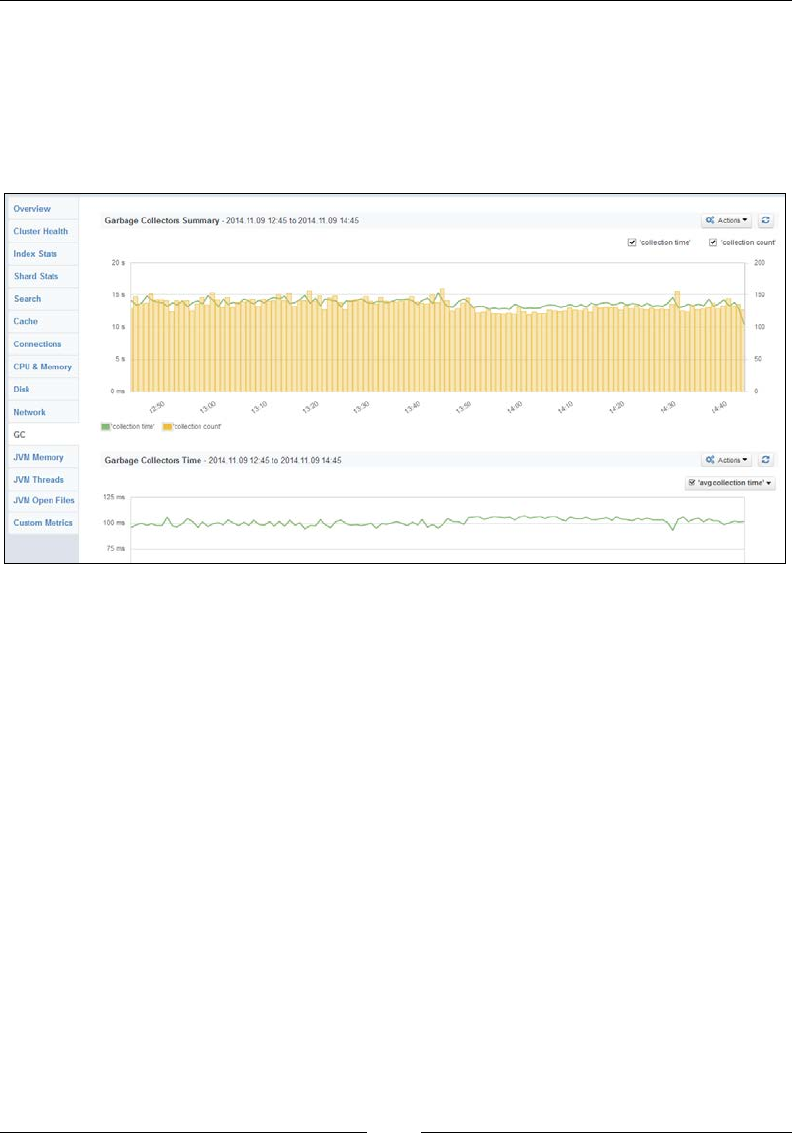
Task: Click gear icon in Time chart Actions
Action: click(710, 460)
